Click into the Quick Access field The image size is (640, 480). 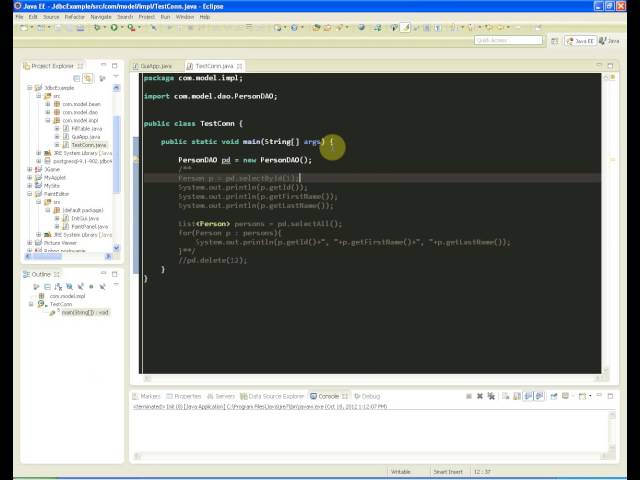click(x=508, y=40)
